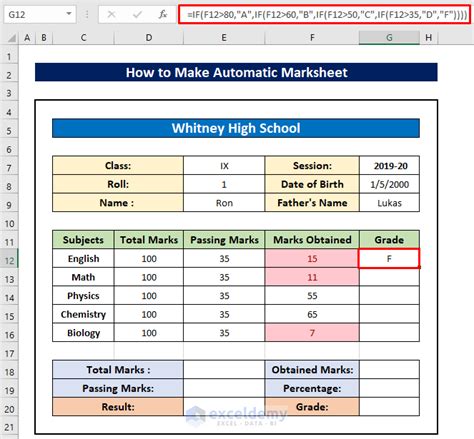Click inside the IF formula text
The height and width of the screenshot is (439, 474).
pyautogui.click(x=327, y=14)
